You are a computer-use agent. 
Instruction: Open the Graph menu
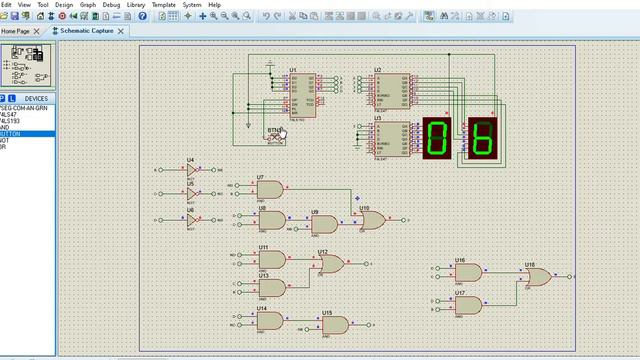(88, 5)
